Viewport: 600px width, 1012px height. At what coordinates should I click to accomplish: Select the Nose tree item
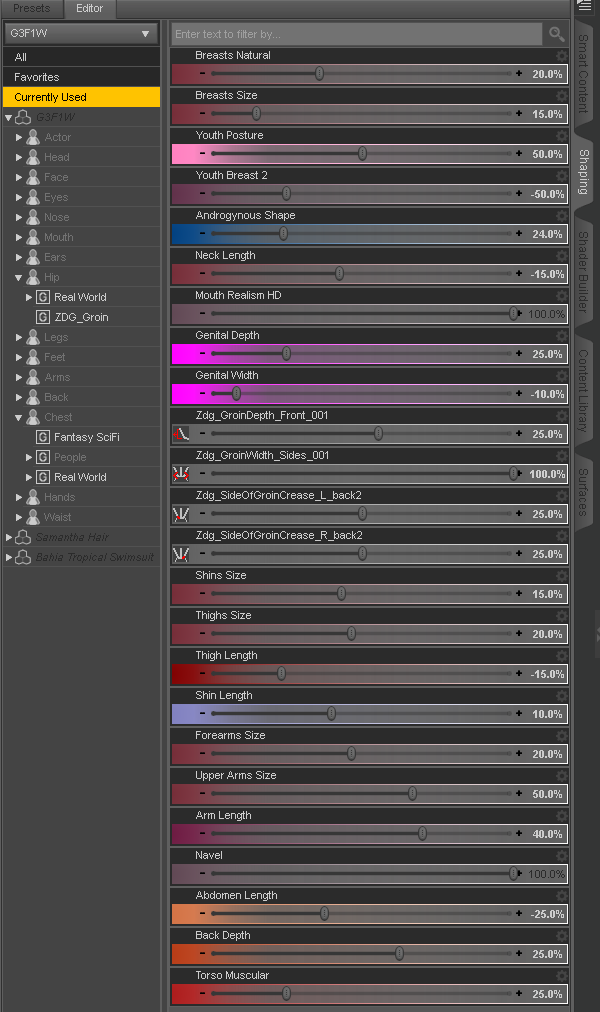coord(57,218)
